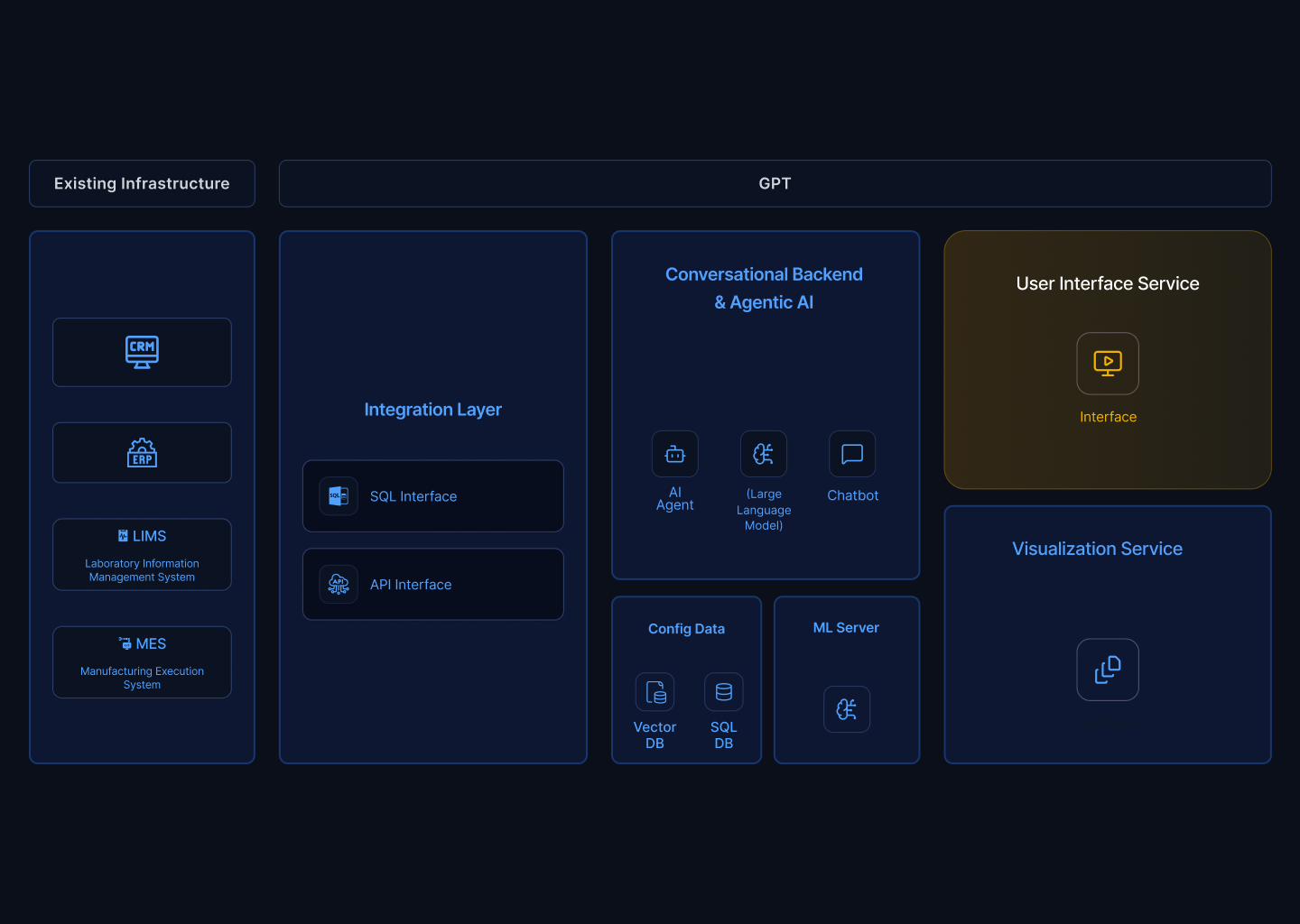This screenshot has width=1300, height=924.
Task: Click the orange Interface label
Action: (x=1109, y=417)
